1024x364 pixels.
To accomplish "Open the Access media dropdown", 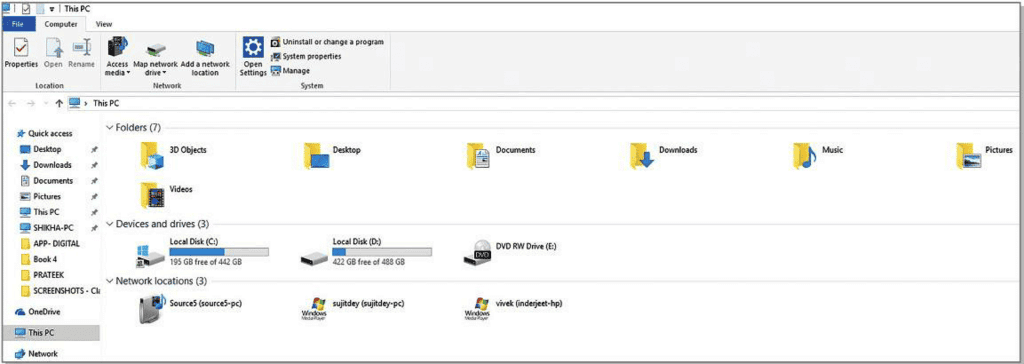I will pos(118,57).
